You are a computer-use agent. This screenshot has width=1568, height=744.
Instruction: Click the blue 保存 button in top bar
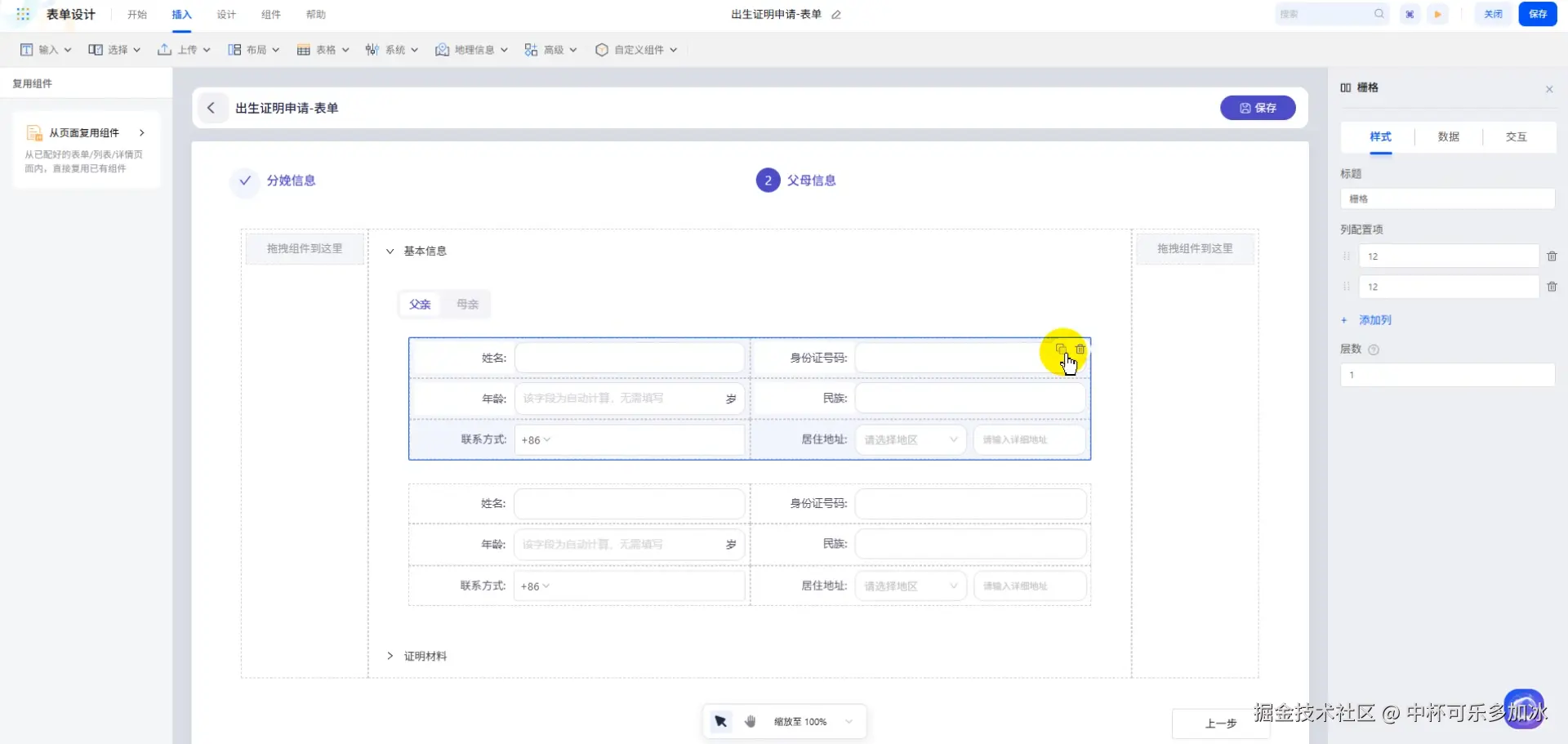pyautogui.click(x=1538, y=14)
